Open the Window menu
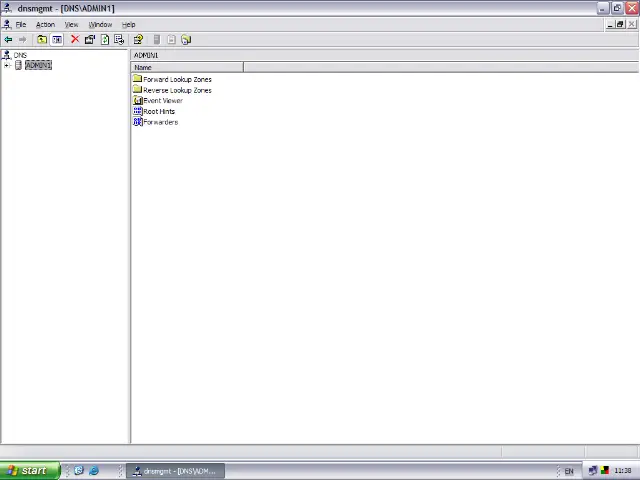The height and width of the screenshot is (480, 640). point(100,24)
